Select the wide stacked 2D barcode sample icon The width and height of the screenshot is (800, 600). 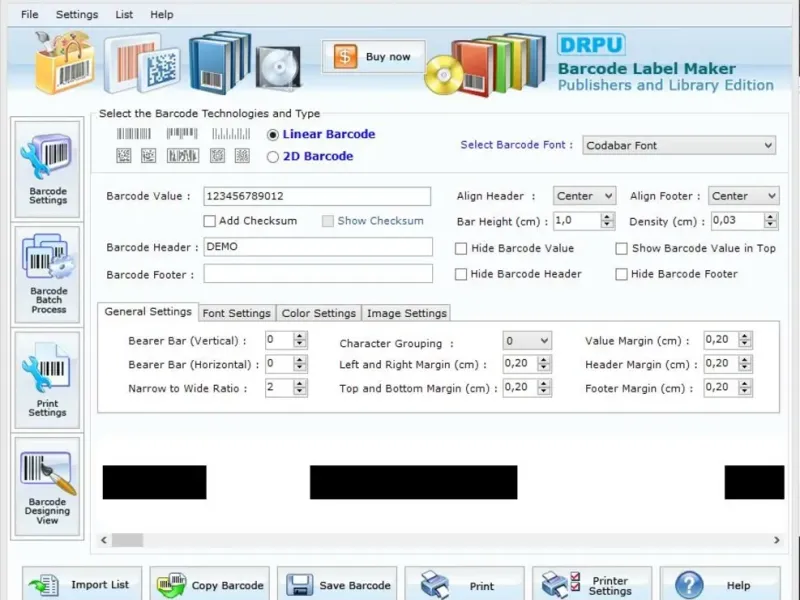click(183, 156)
